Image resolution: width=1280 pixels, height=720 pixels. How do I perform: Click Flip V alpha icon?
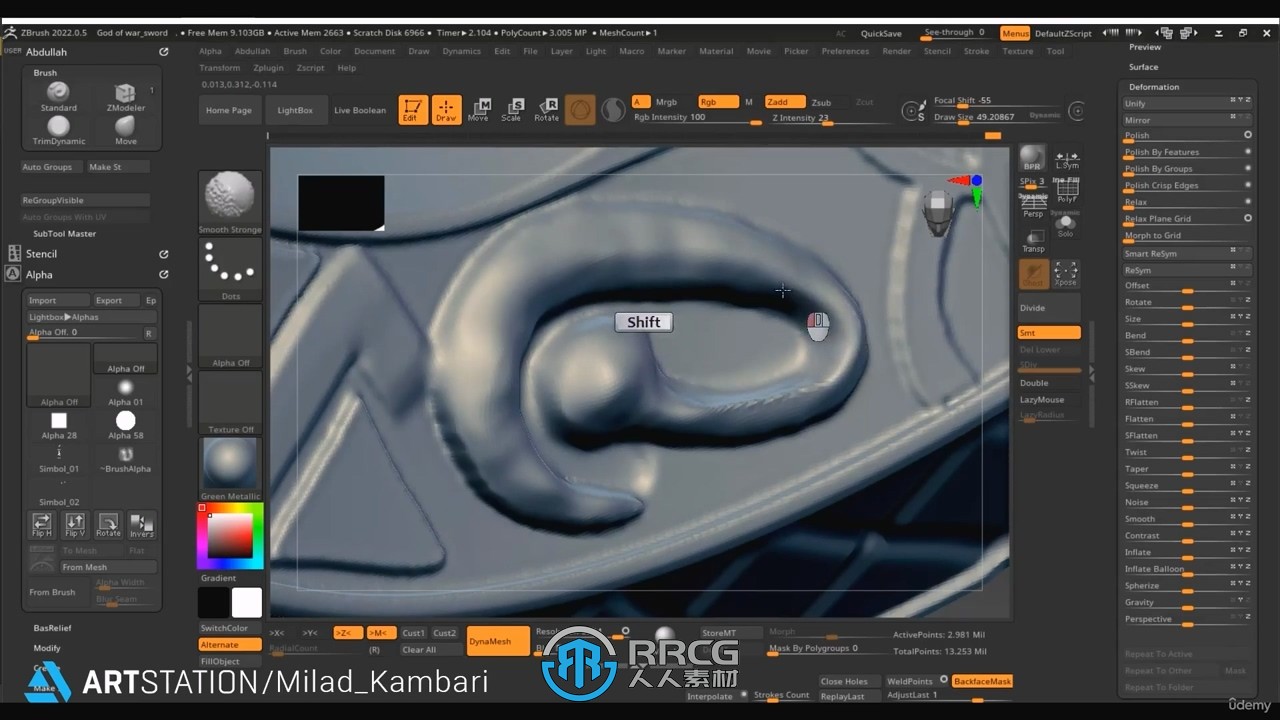tap(75, 525)
